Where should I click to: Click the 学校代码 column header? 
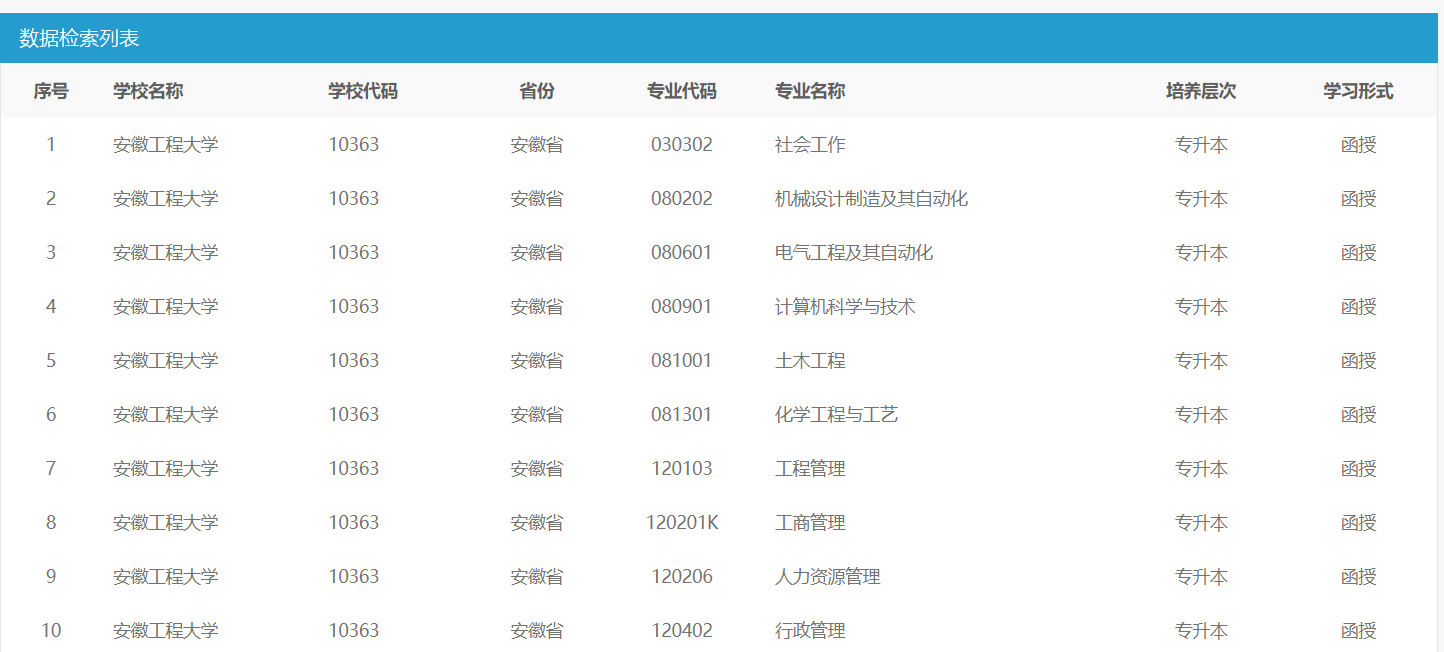point(363,91)
